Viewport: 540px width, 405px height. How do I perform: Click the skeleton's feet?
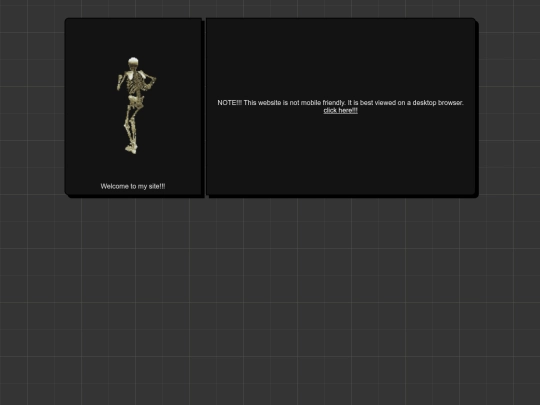pos(131,149)
